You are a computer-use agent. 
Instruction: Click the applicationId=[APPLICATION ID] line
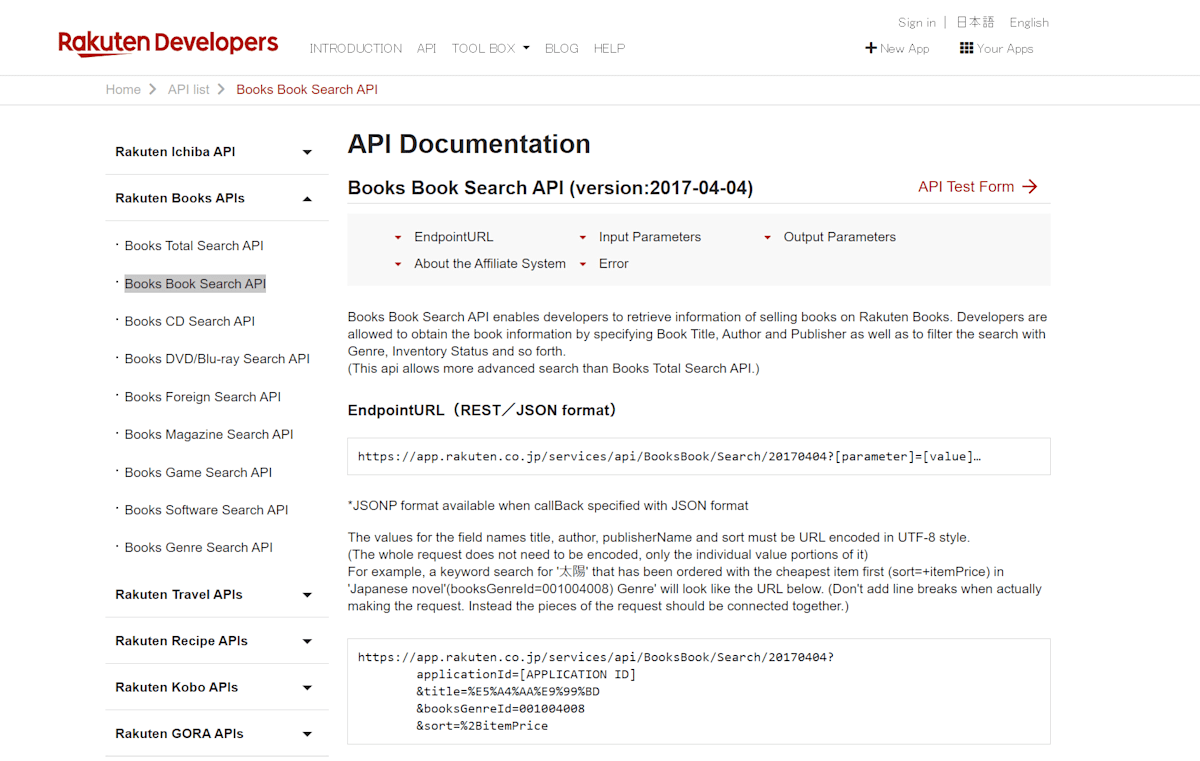pyautogui.click(x=526, y=674)
